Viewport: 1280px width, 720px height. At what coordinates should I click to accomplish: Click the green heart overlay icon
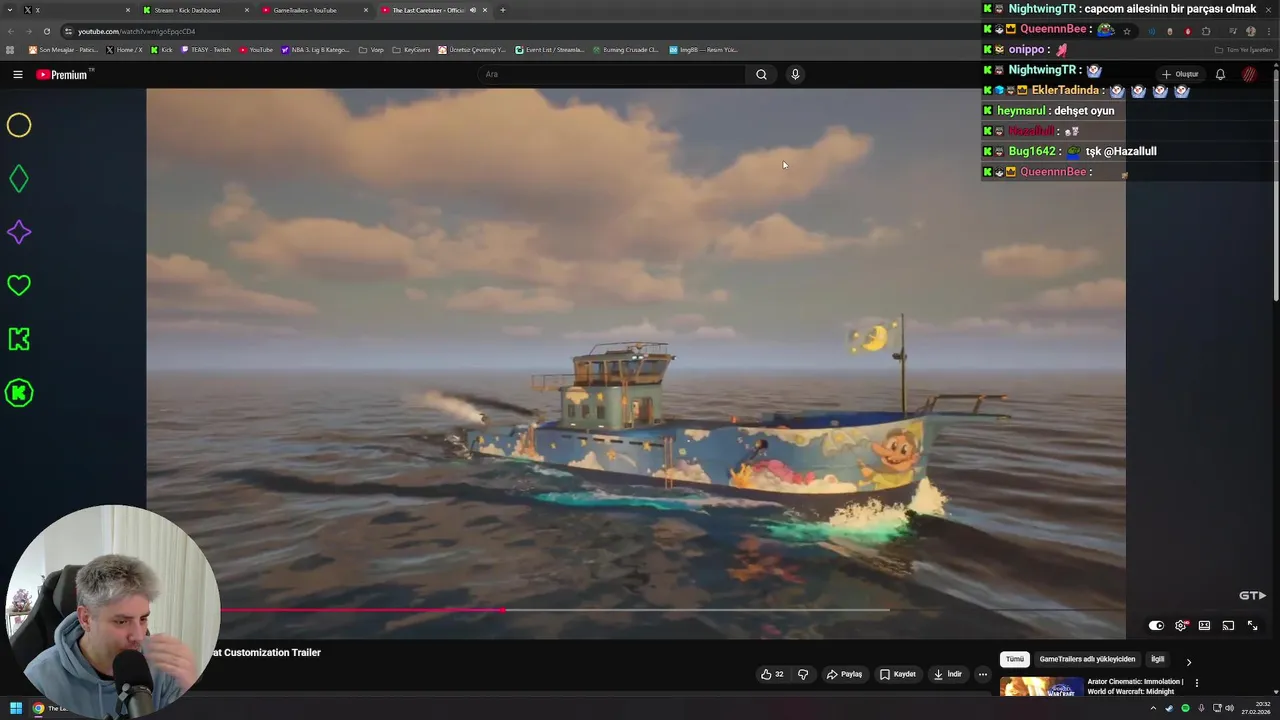(x=19, y=285)
